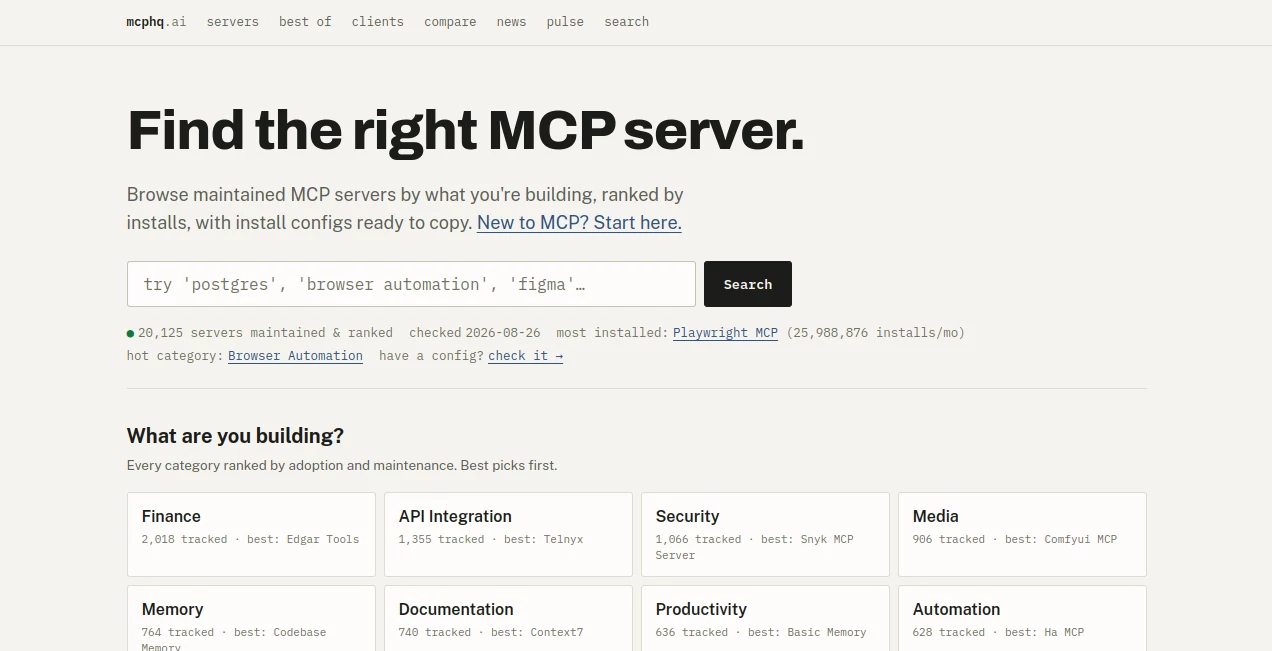Open the API Integration category card
1272x651 pixels.
click(x=508, y=534)
